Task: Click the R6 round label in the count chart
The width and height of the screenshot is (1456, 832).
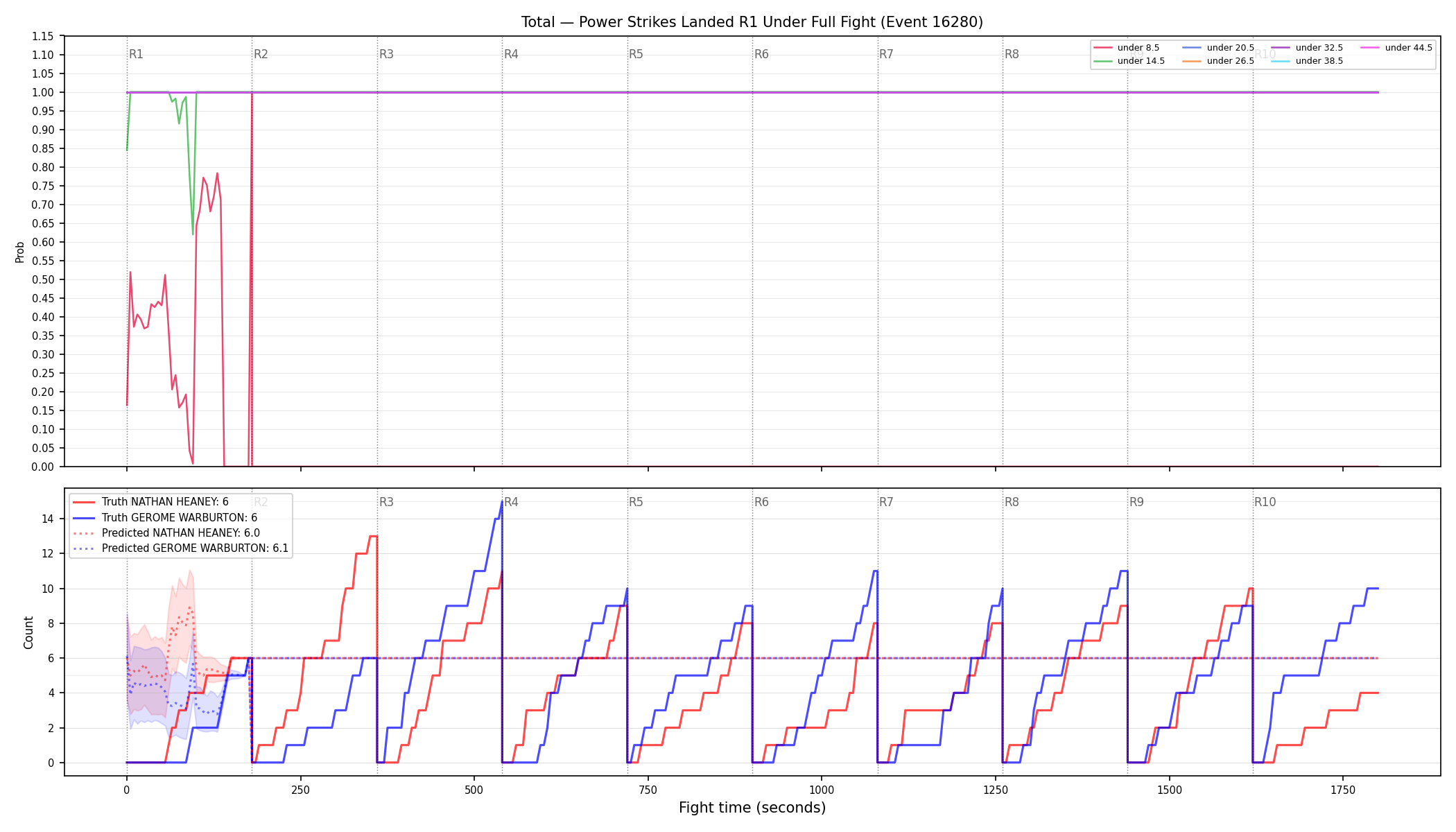Action: coord(761,502)
